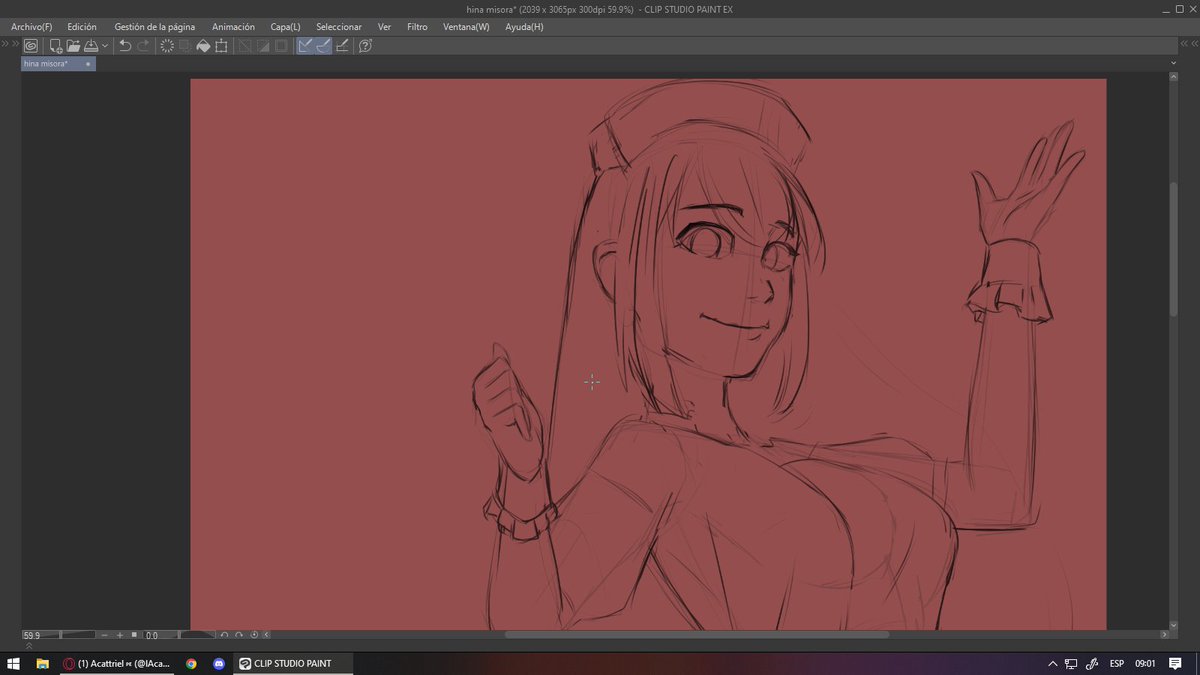The image size is (1200, 675).
Task: Click vertical scrollbar up arrow
Action: (1174, 78)
